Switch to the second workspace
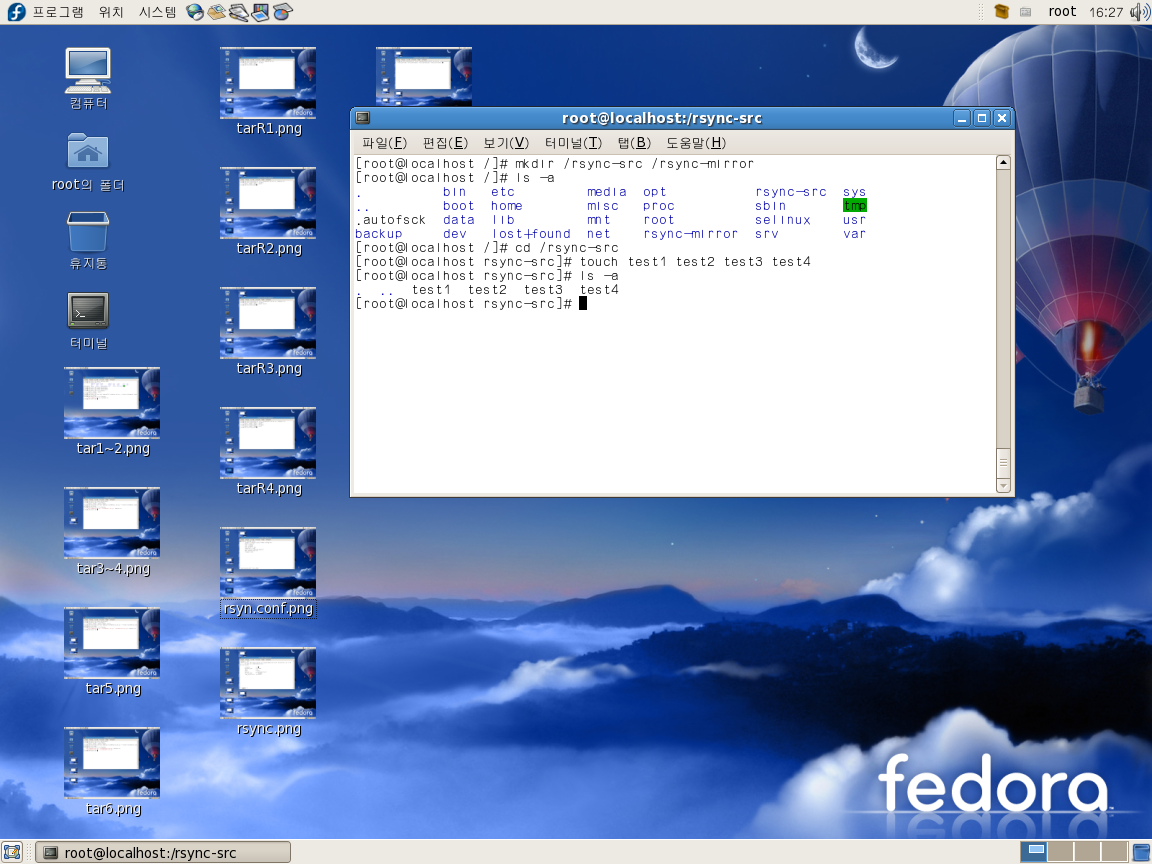This screenshot has height=864, width=1152. click(x=1061, y=852)
